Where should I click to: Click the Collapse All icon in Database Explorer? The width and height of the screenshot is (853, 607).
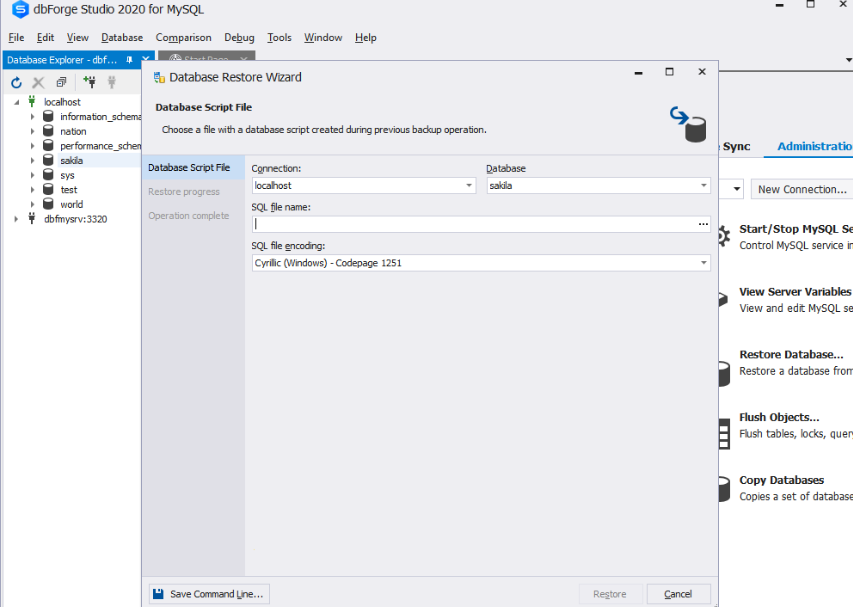tap(61, 82)
